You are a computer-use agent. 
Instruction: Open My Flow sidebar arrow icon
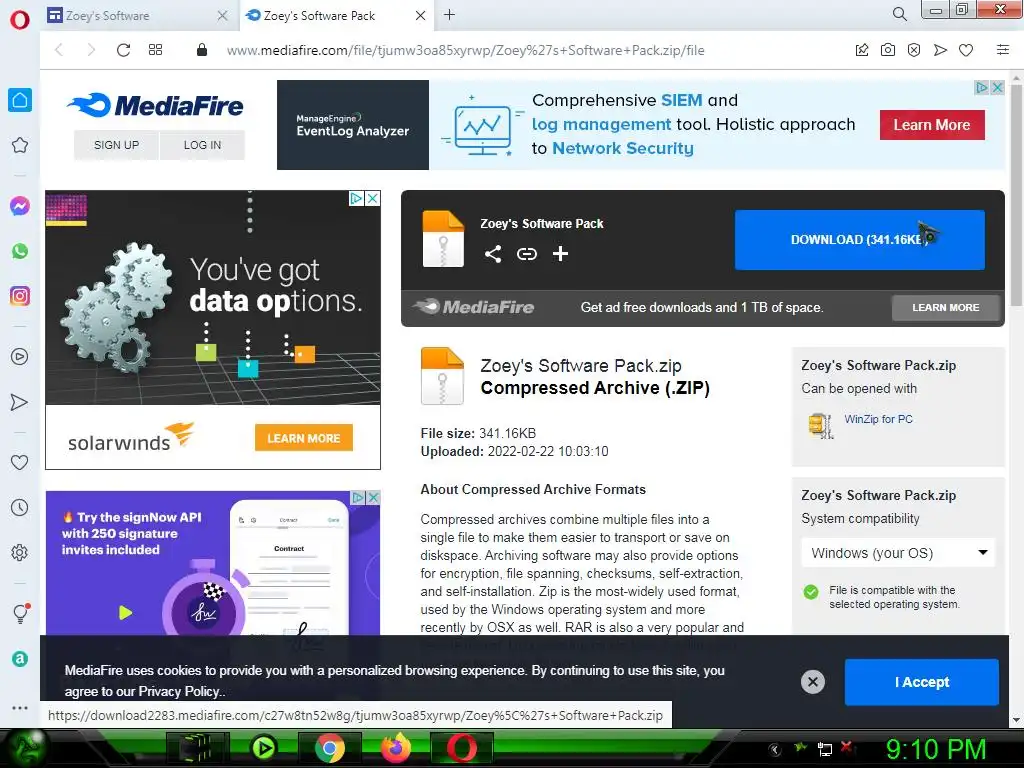(x=20, y=402)
